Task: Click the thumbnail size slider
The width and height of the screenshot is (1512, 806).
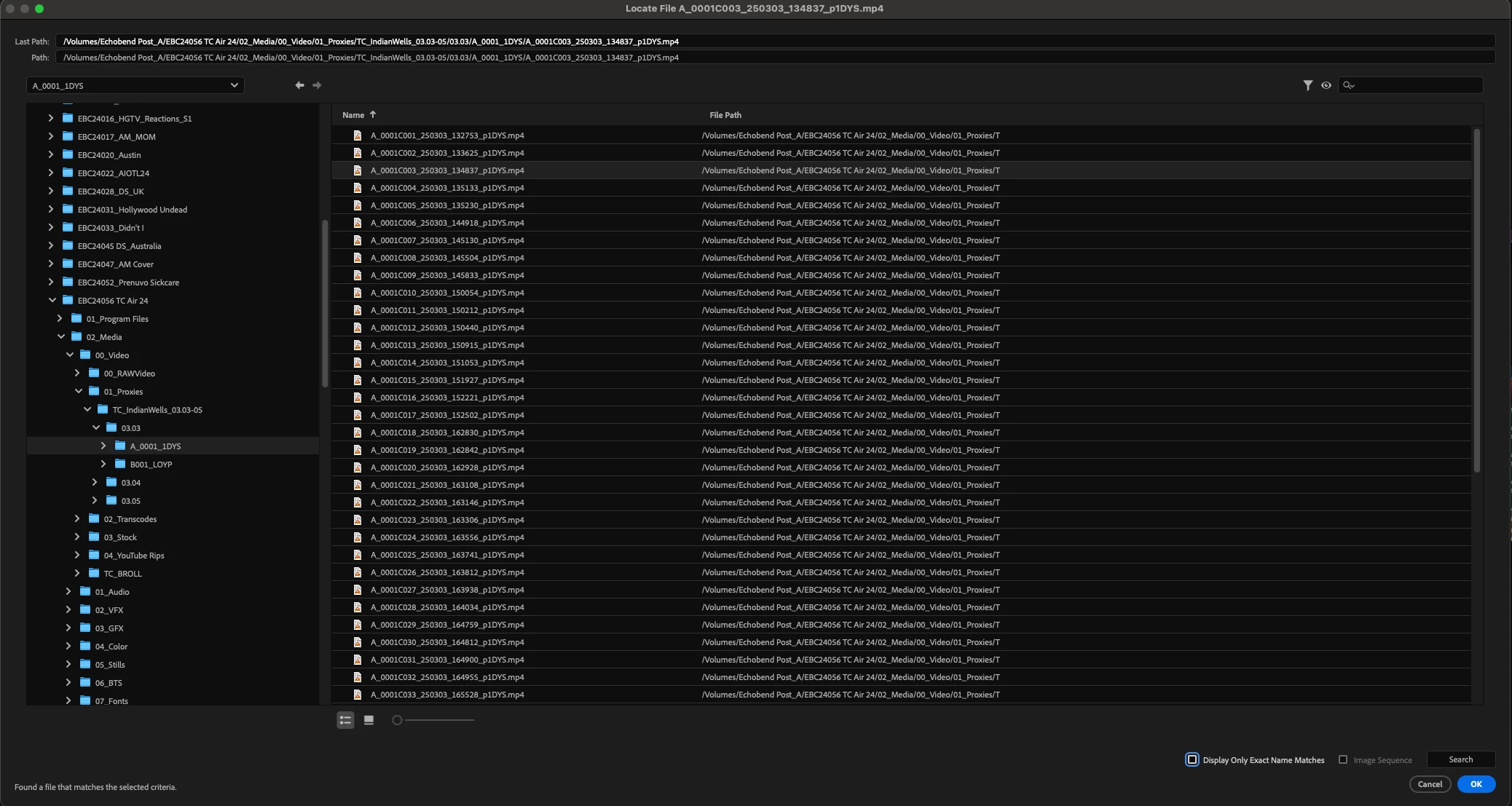Action: (x=397, y=720)
